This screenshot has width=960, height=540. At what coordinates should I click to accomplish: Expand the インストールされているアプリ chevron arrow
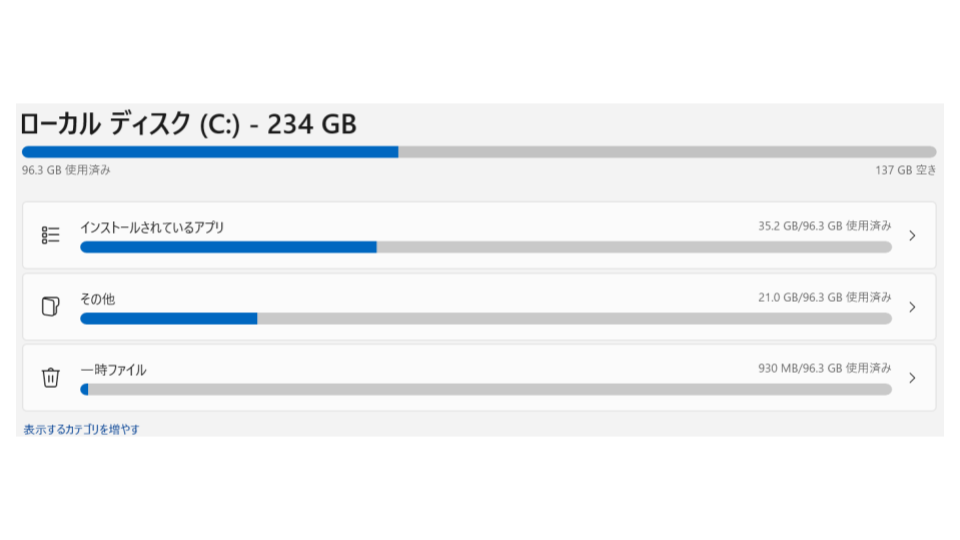coord(911,236)
